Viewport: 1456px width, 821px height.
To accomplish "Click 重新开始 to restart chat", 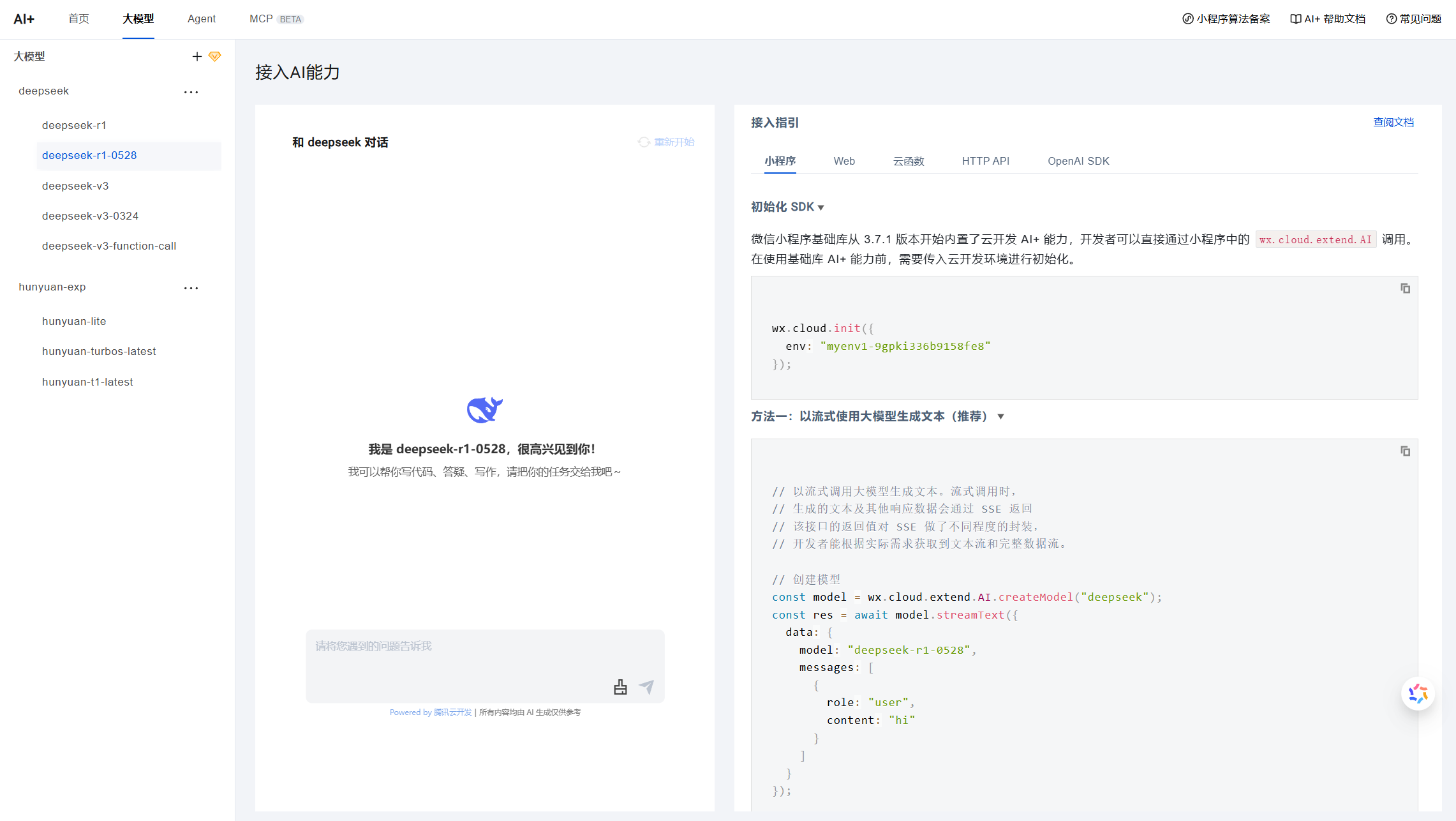I will click(674, 142).
